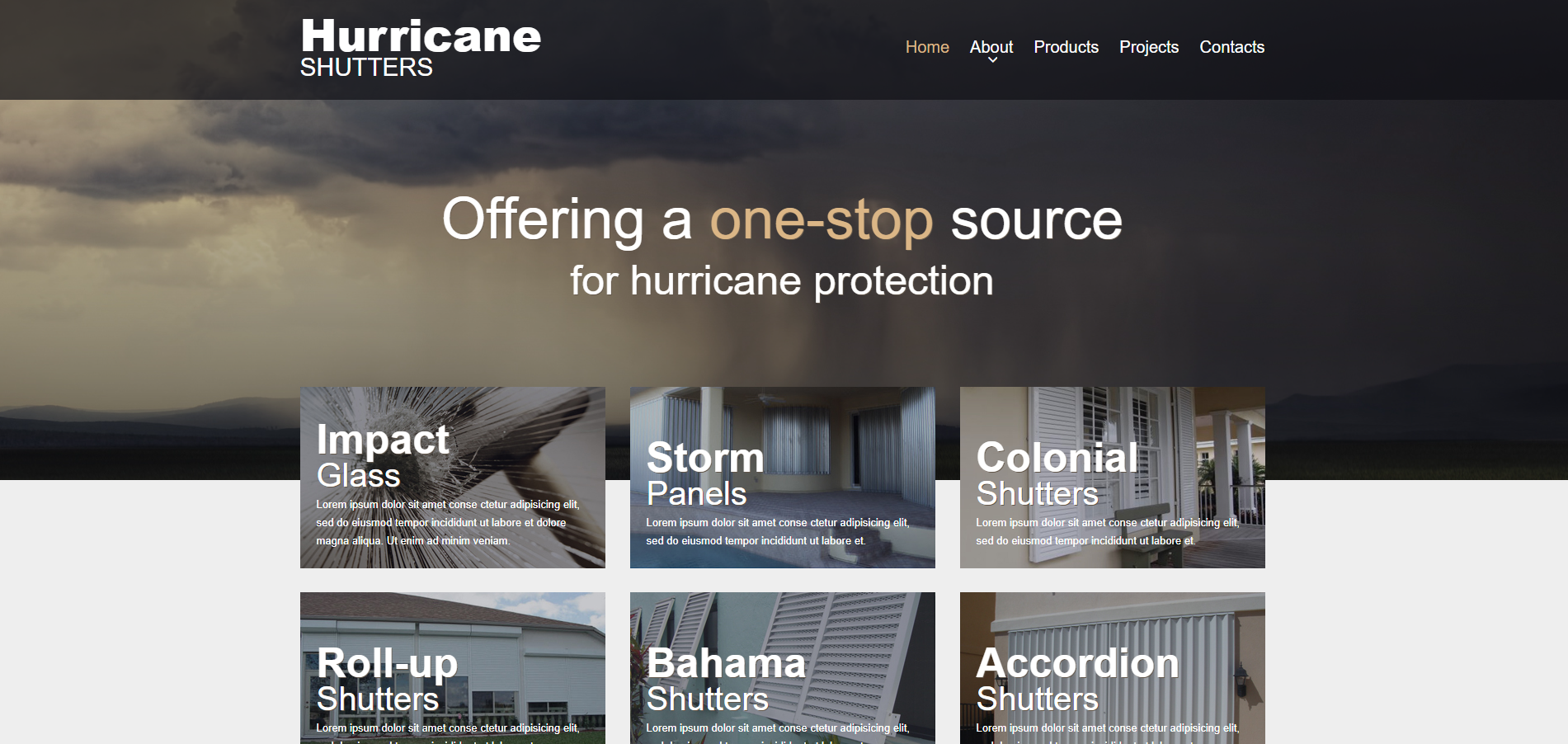Open the Roll-up Shutters heading
The width and height of the screenshot is (1568, 744).
pyautogui.click(x=386, y=680)
